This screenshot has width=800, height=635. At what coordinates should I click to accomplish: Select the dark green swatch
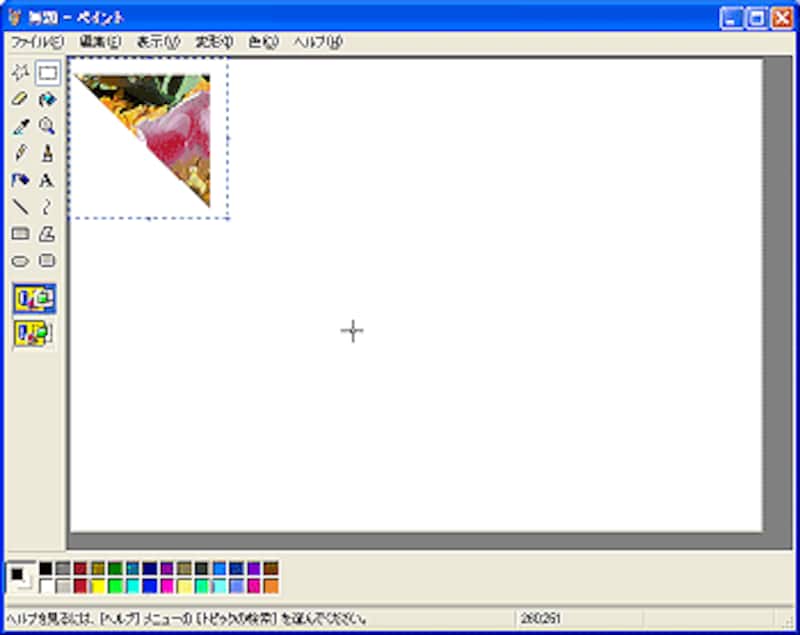[115, 568]
